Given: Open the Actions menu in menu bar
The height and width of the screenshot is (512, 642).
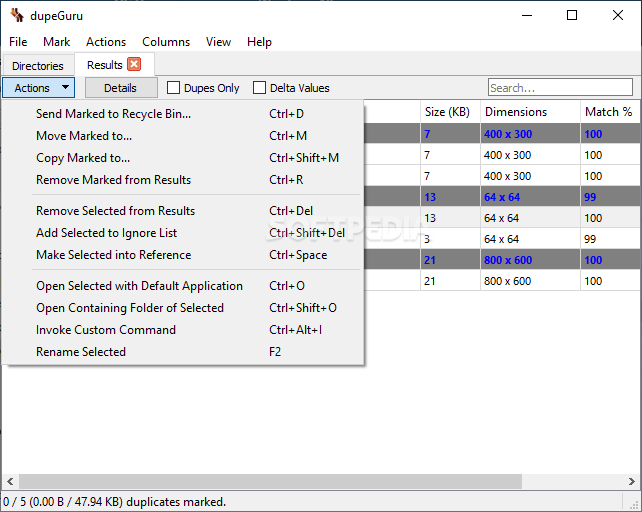Looking at the screenshot, I should pos(106,42).
